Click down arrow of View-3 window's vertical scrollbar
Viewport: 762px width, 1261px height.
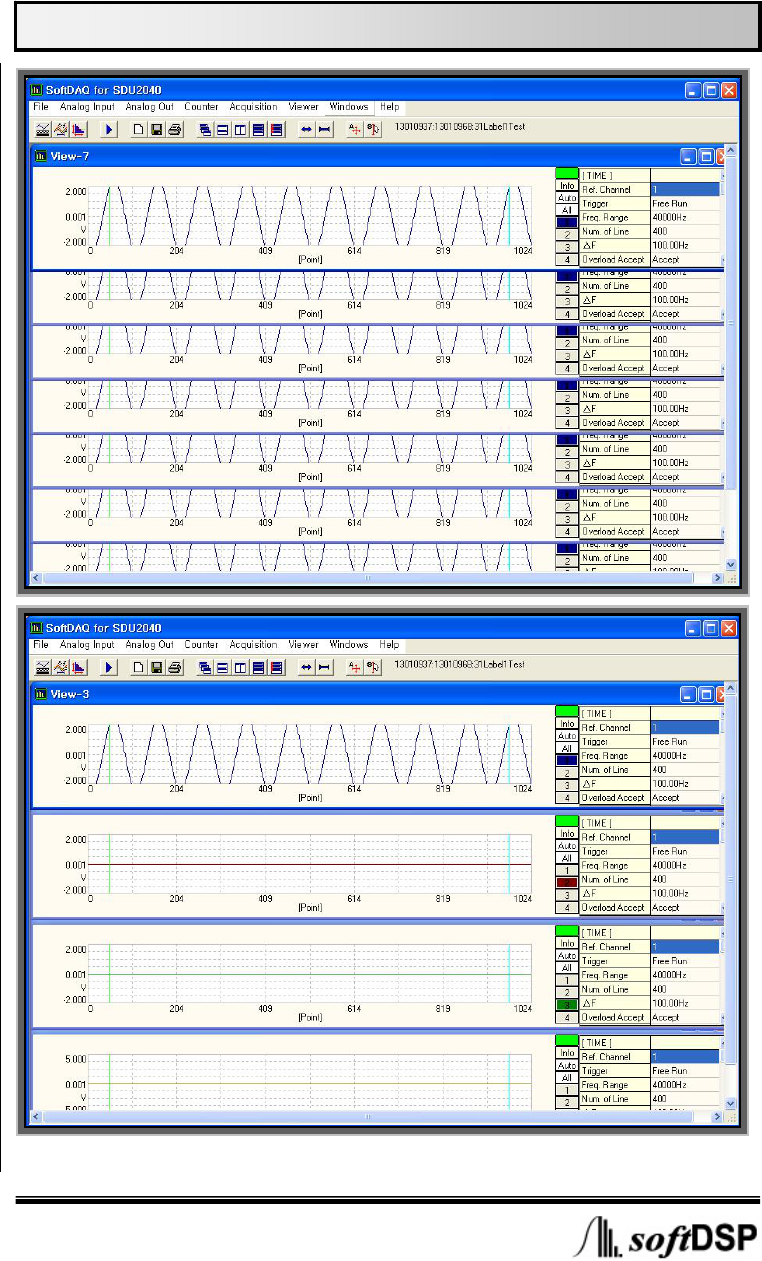pyautogui.click(x=730, y=1103)
